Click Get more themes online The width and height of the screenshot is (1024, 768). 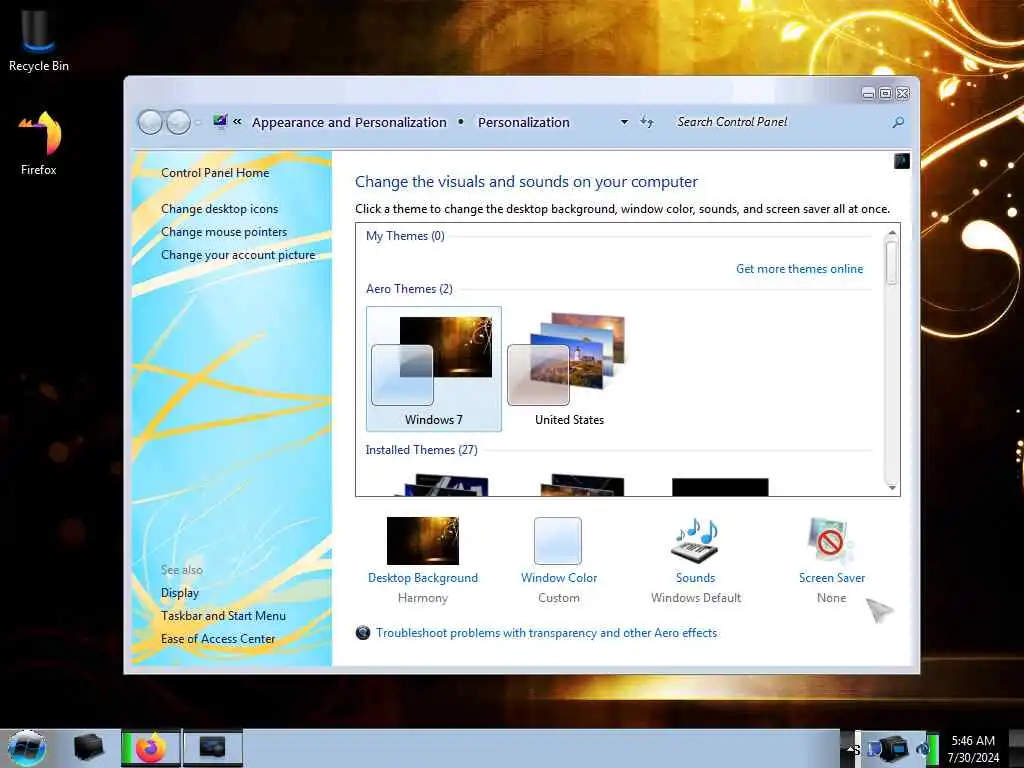799,269
